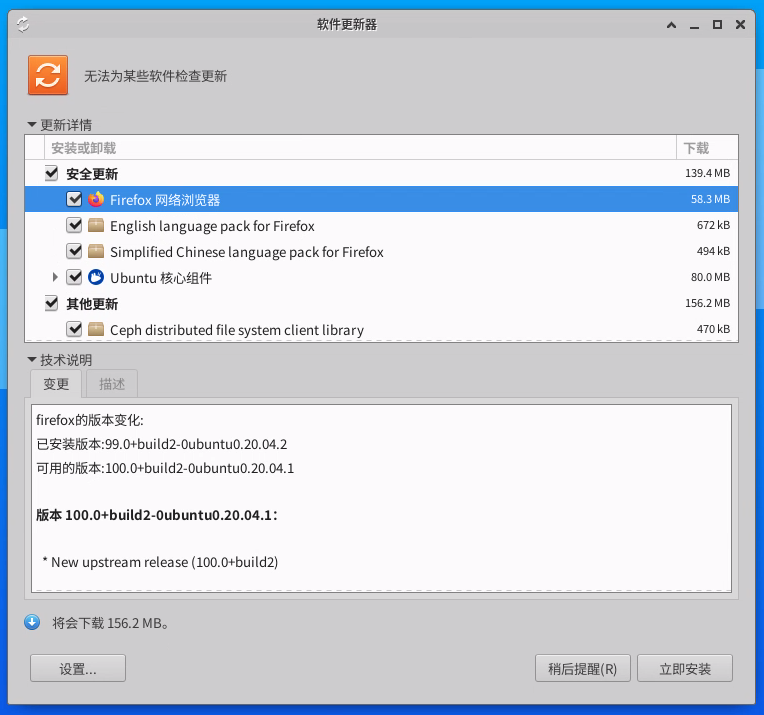The image size is (764, 715).
Task: Click the firefox的版本变化 heading line
Action: (x=90, y=420)
